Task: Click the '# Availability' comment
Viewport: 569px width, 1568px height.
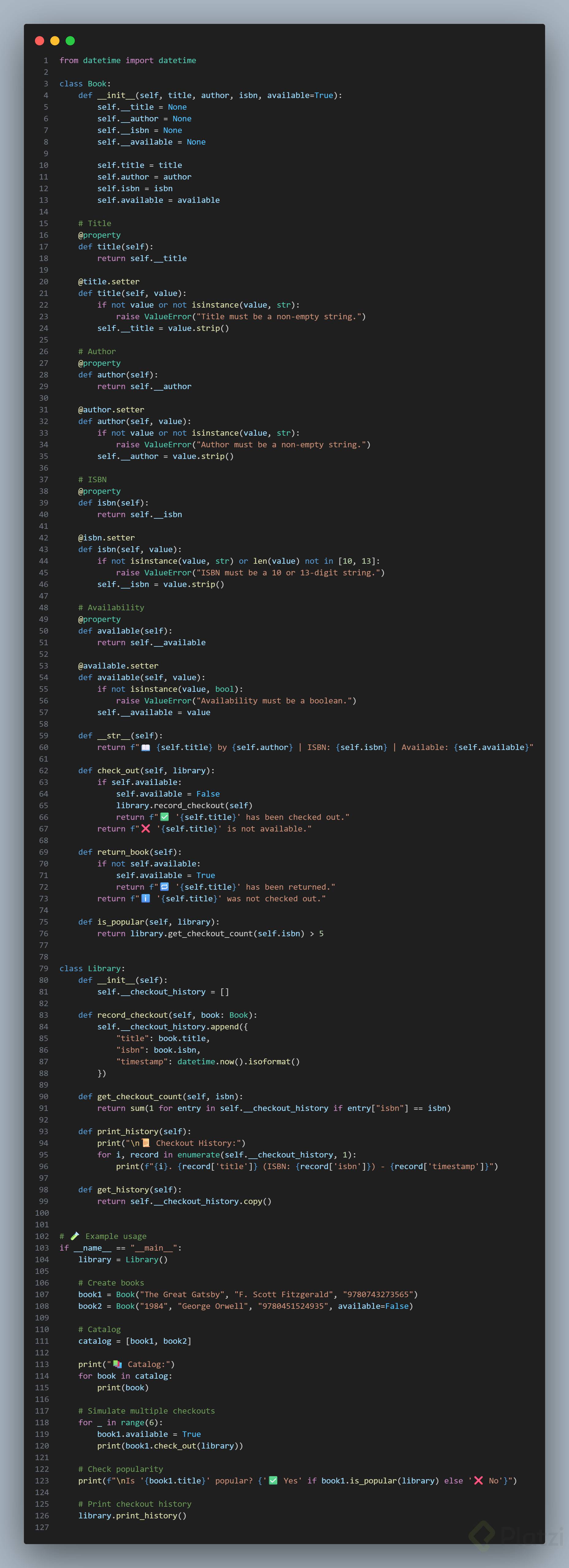Action: (112, 608)
